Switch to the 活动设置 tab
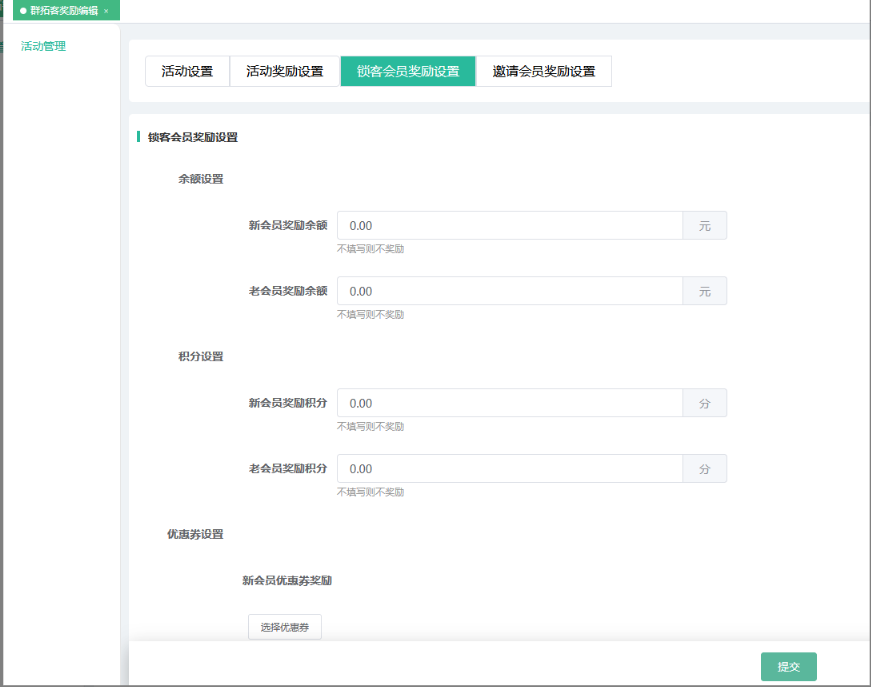This screenshot has width=871, height=687. tap(187, 72)
